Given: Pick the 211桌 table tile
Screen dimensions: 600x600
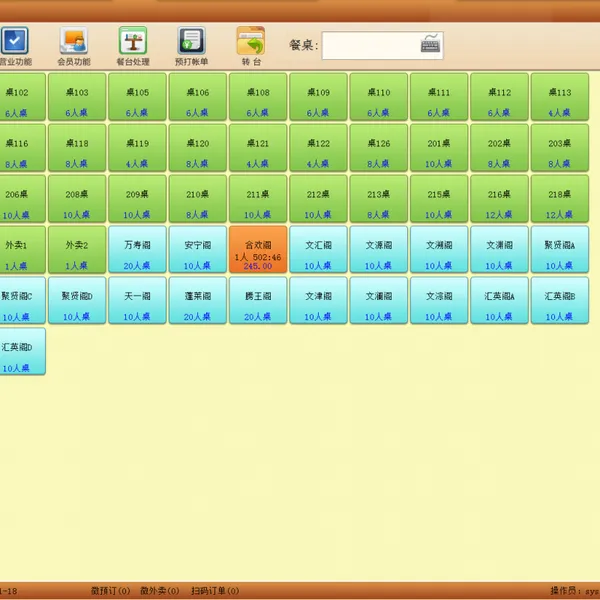Looking at the screenshot, I should tap(258, 199).
